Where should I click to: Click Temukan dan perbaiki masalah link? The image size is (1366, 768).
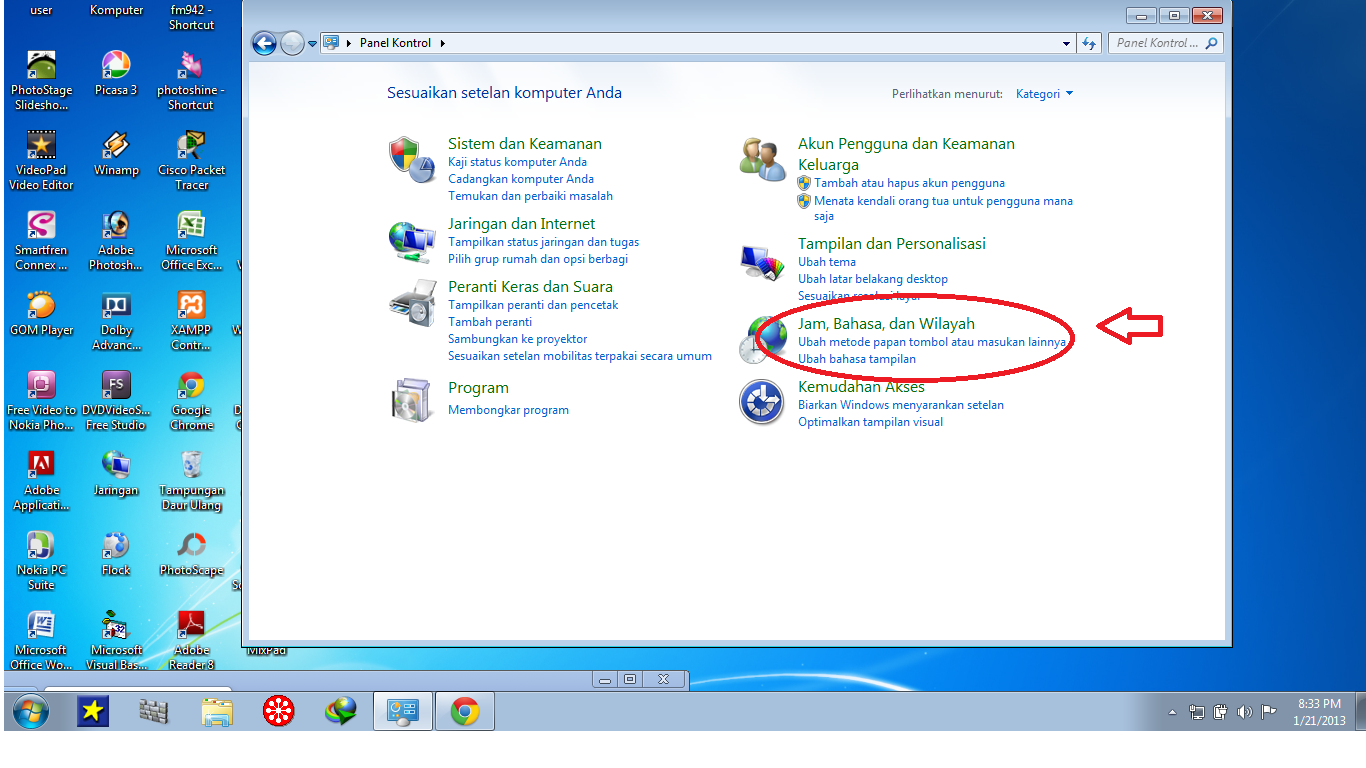(530, 196)
